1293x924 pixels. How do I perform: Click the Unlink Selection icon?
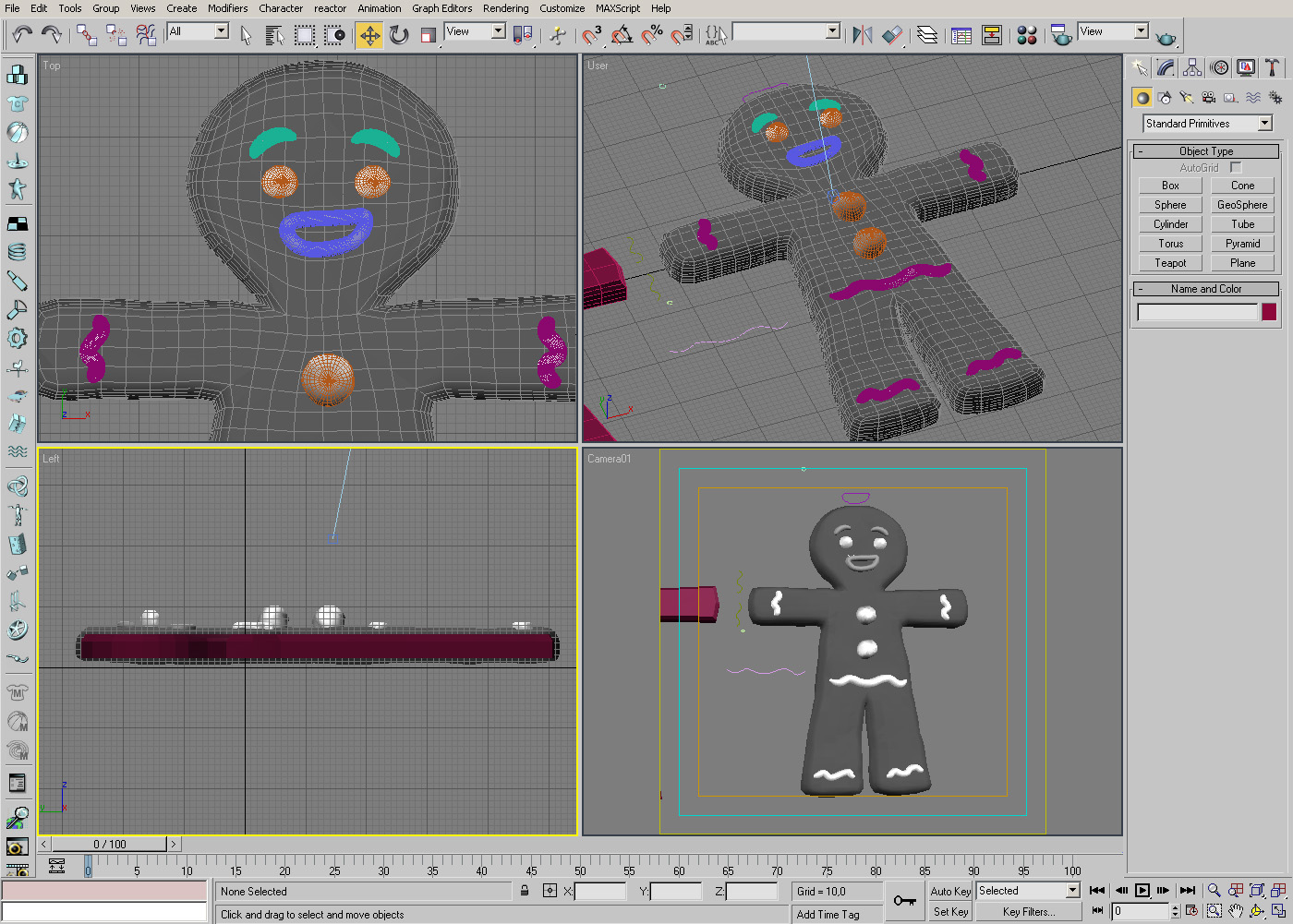pos(116,35)
